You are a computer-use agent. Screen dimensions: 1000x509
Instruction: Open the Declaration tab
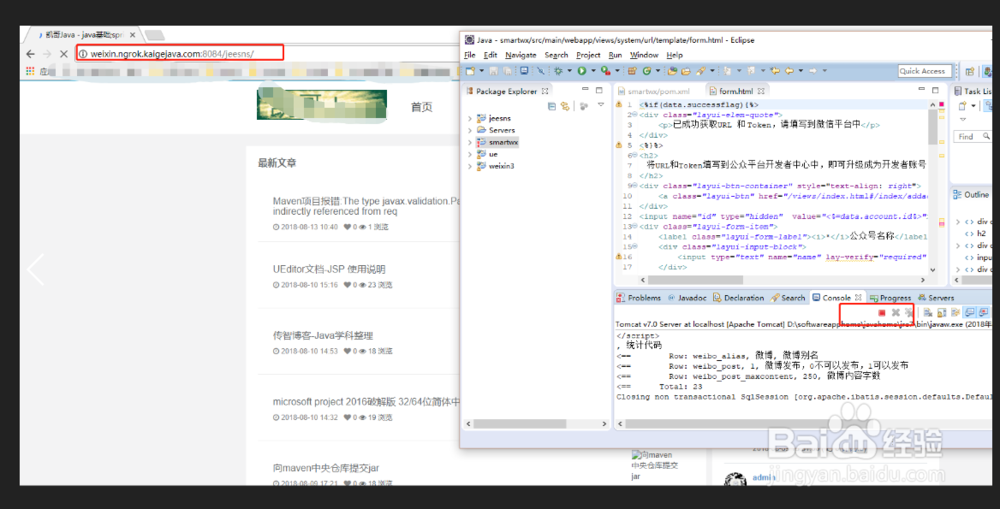739,298
